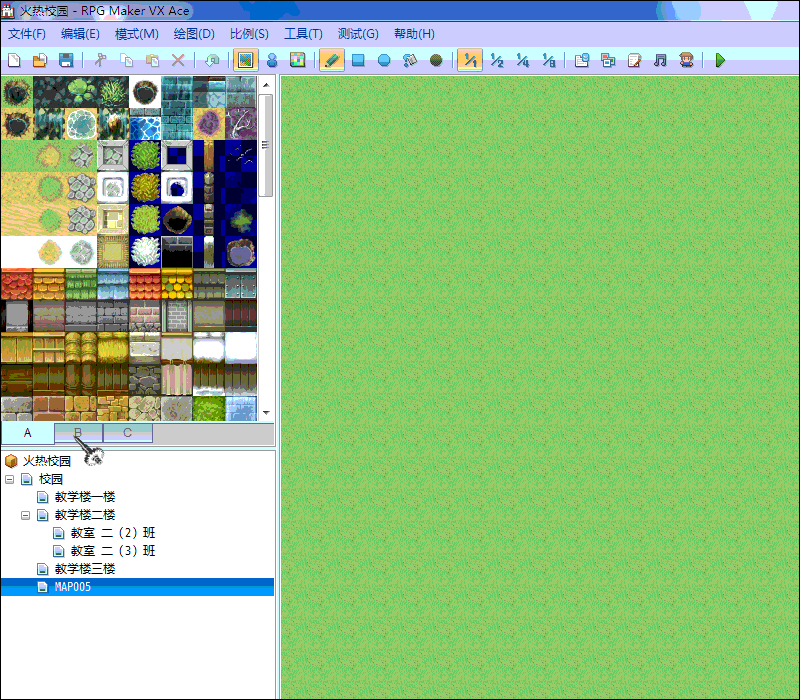Select the MAP005 map
The height and width of the screenshot is (700, 800).
tap(72, 587)
